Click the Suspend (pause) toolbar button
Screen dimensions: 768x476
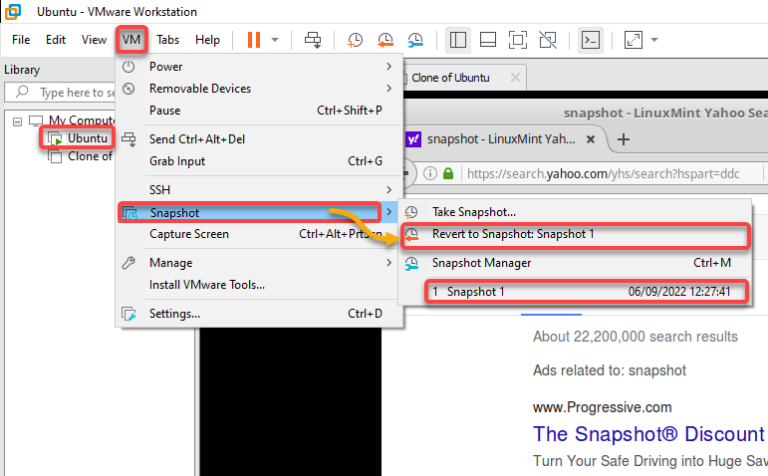pos(254,40)
